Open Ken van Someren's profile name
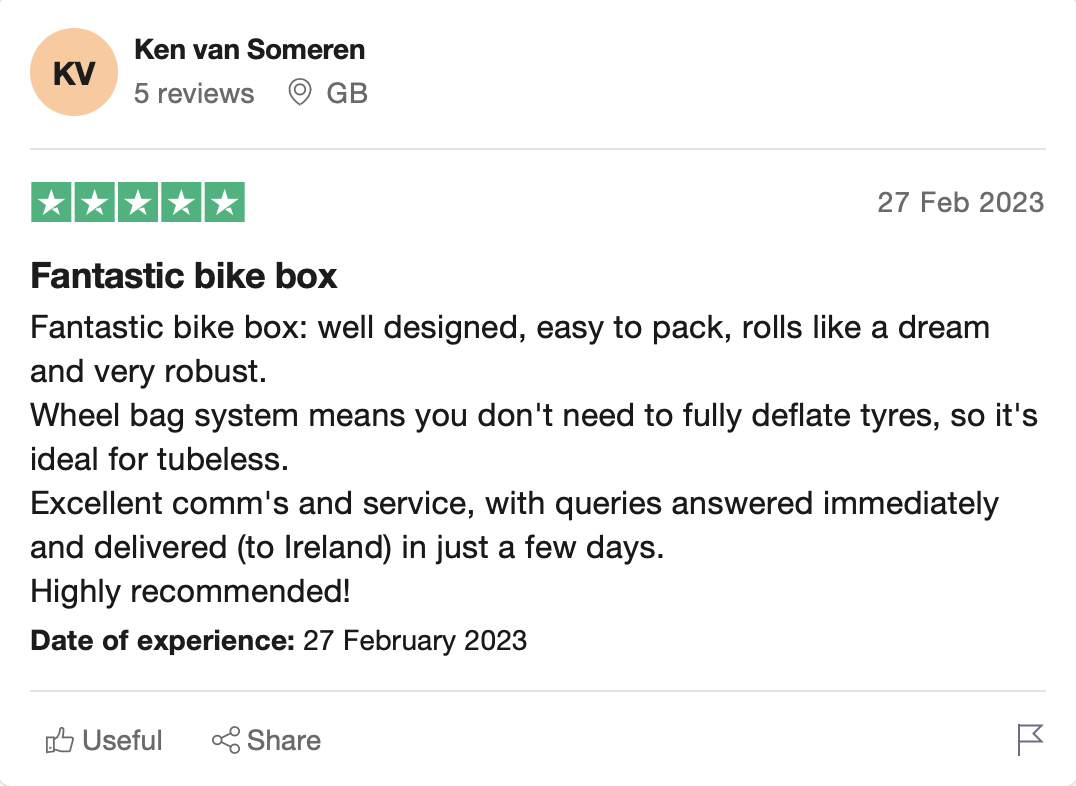1076x786 pixels. coord(250,49)
